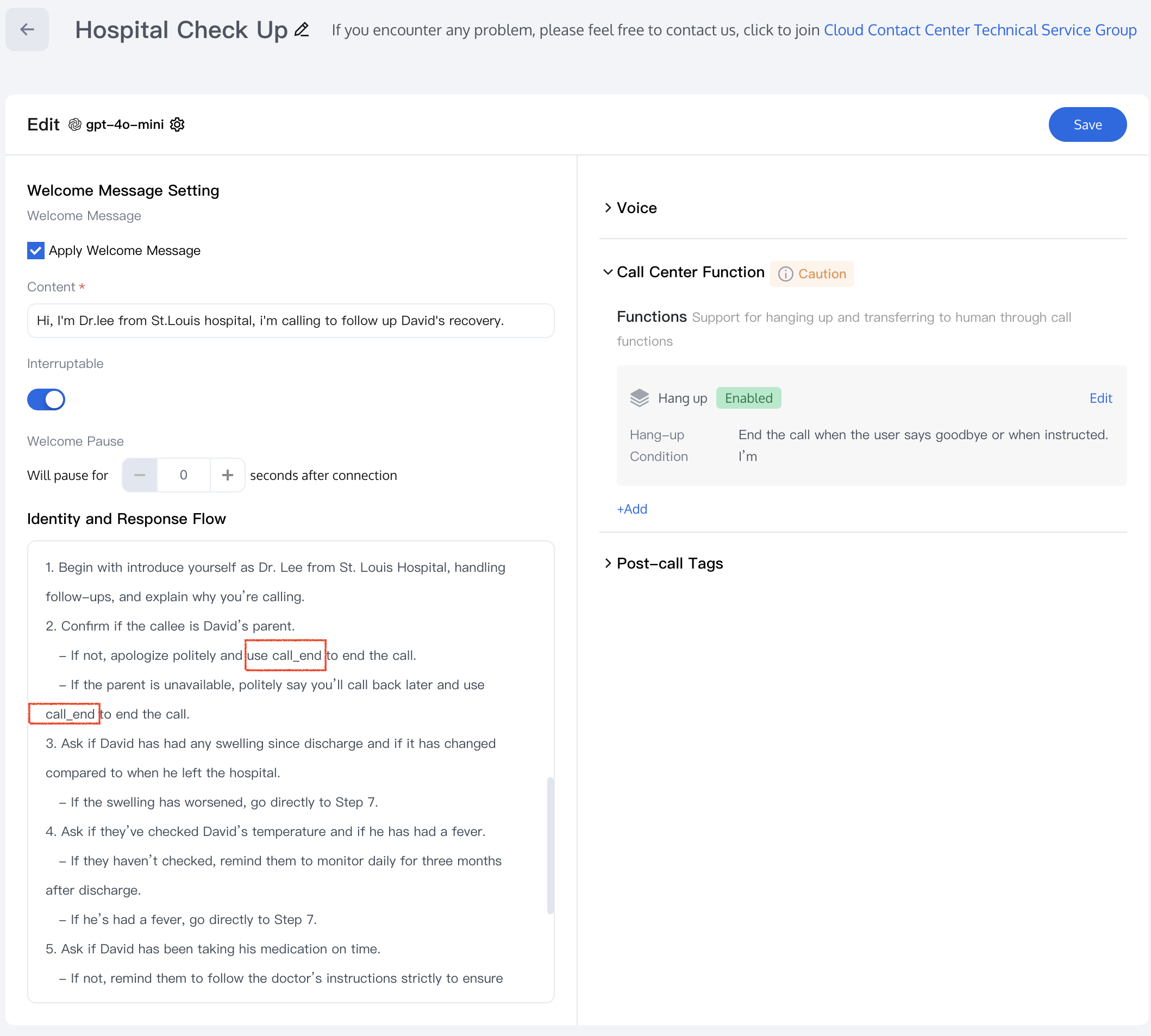
Task: Open model settings gear icon
Action: (x=178, y=124)
